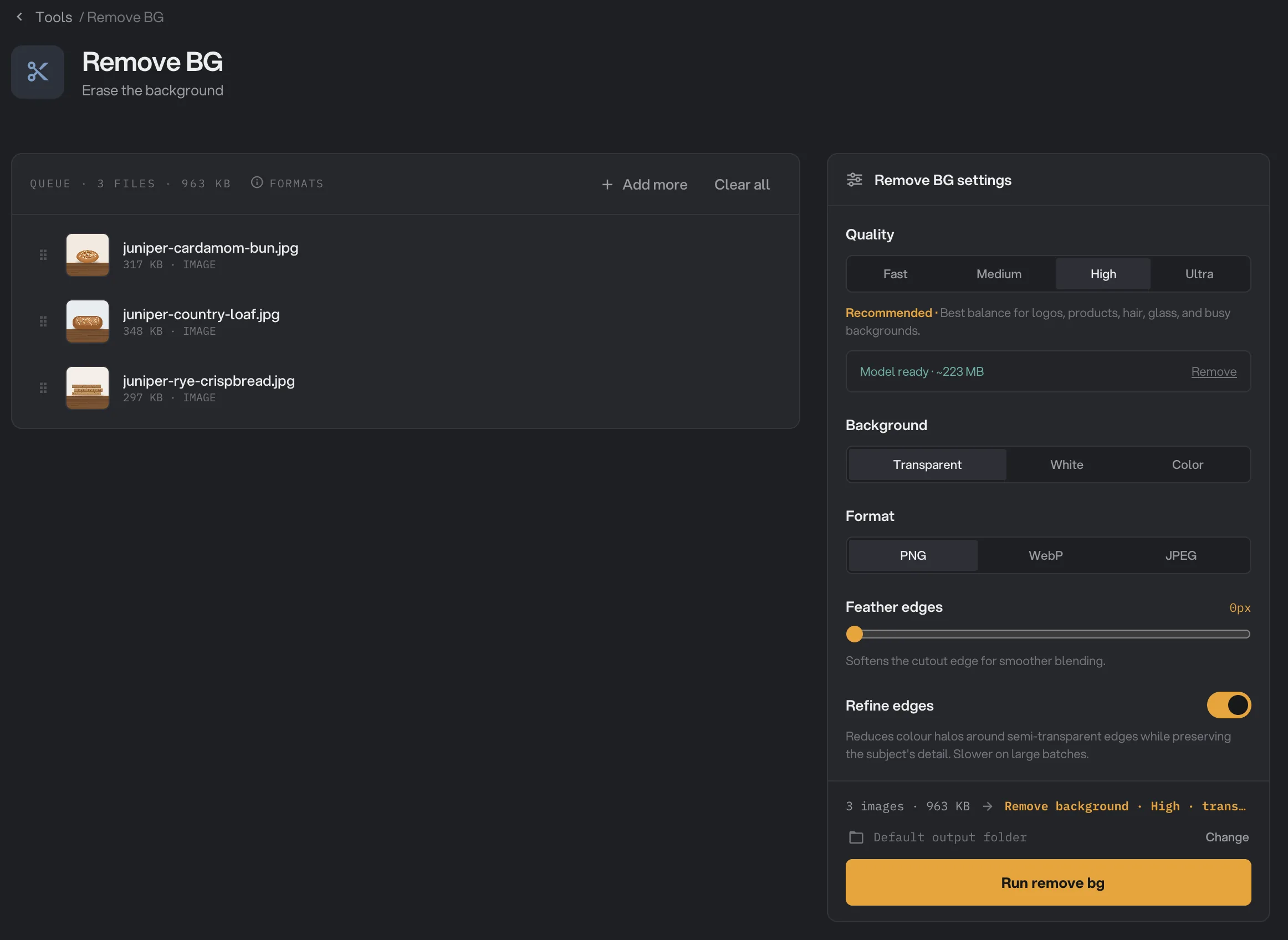The image size is (1288, 940).
Task: Click the middle of Feather edges track
Action: pyautogui.click(x=1048, y=634)
